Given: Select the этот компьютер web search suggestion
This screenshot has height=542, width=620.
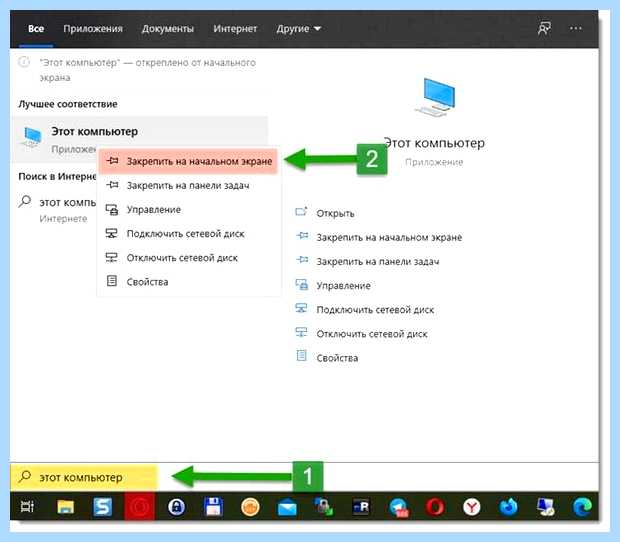Looking at the screenshot, I should point(57,210).
